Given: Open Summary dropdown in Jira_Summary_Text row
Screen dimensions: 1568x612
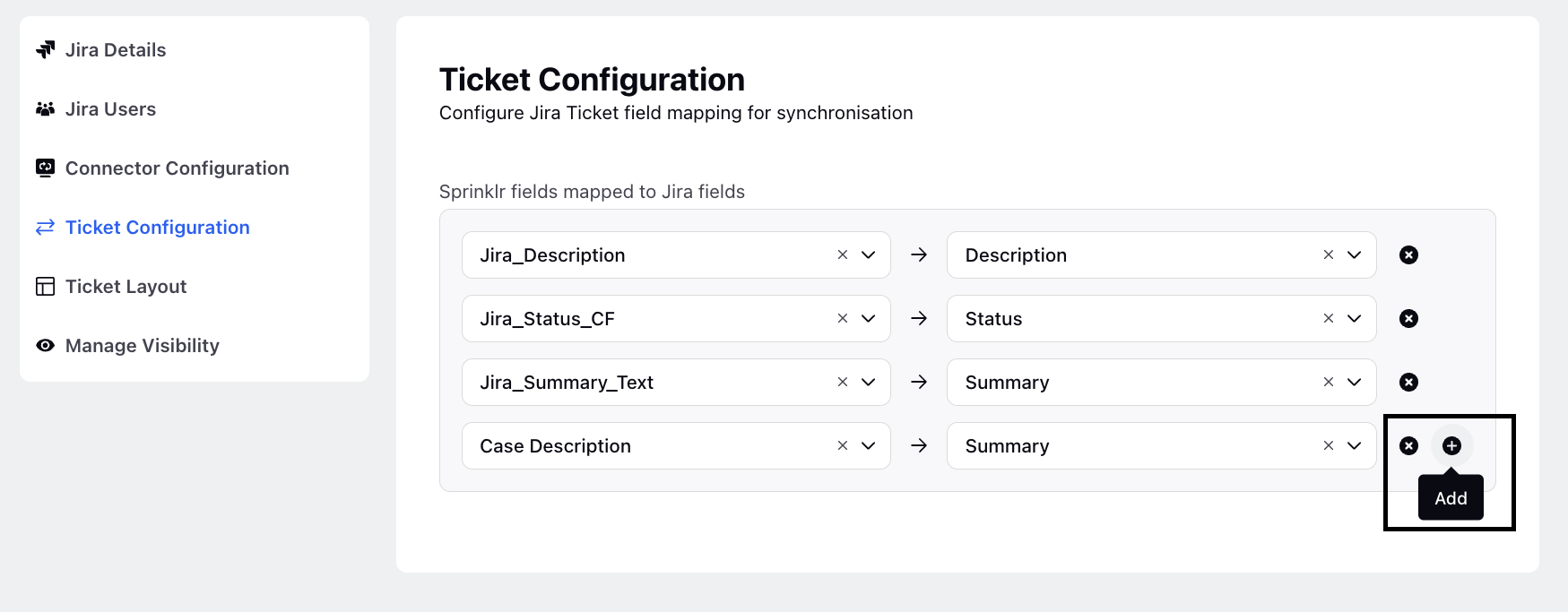Looking at the screenshot, I should (1355, 383).
